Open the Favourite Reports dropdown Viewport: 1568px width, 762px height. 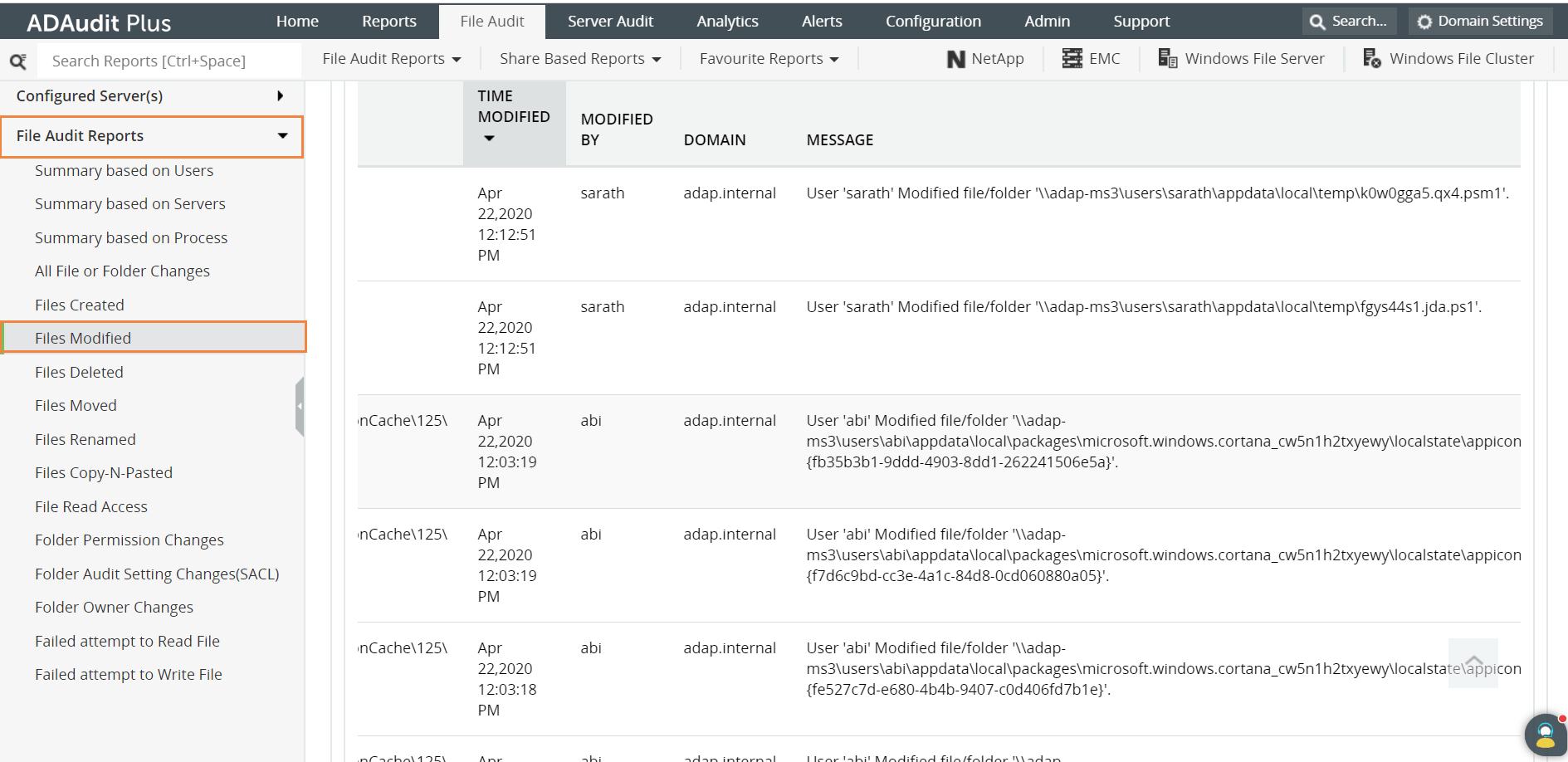pos(767,58)
